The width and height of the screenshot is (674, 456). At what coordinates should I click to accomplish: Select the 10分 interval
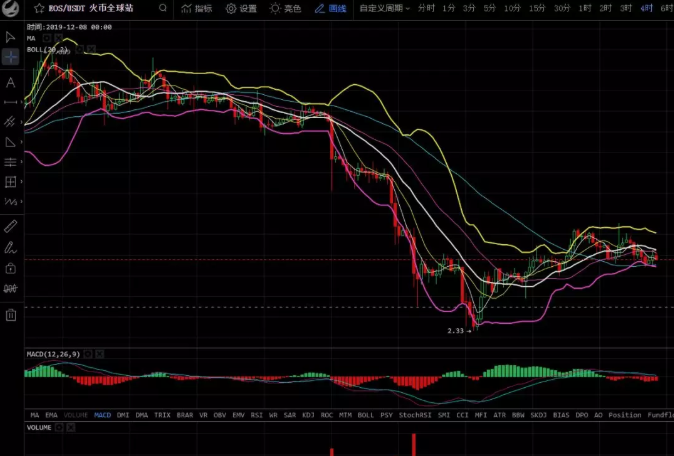tap(512, 8)
